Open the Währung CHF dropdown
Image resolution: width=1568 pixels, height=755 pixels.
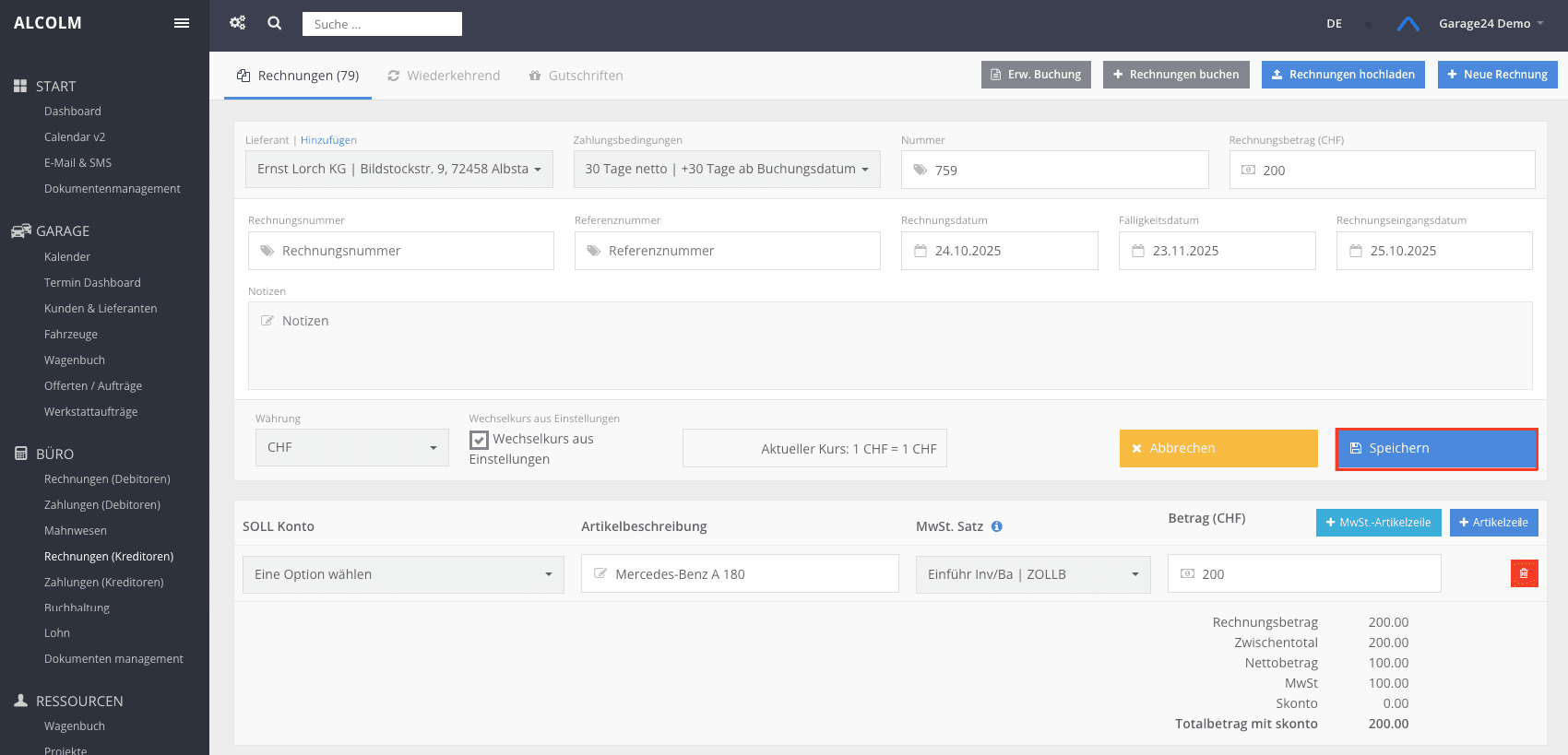point(352,448)
